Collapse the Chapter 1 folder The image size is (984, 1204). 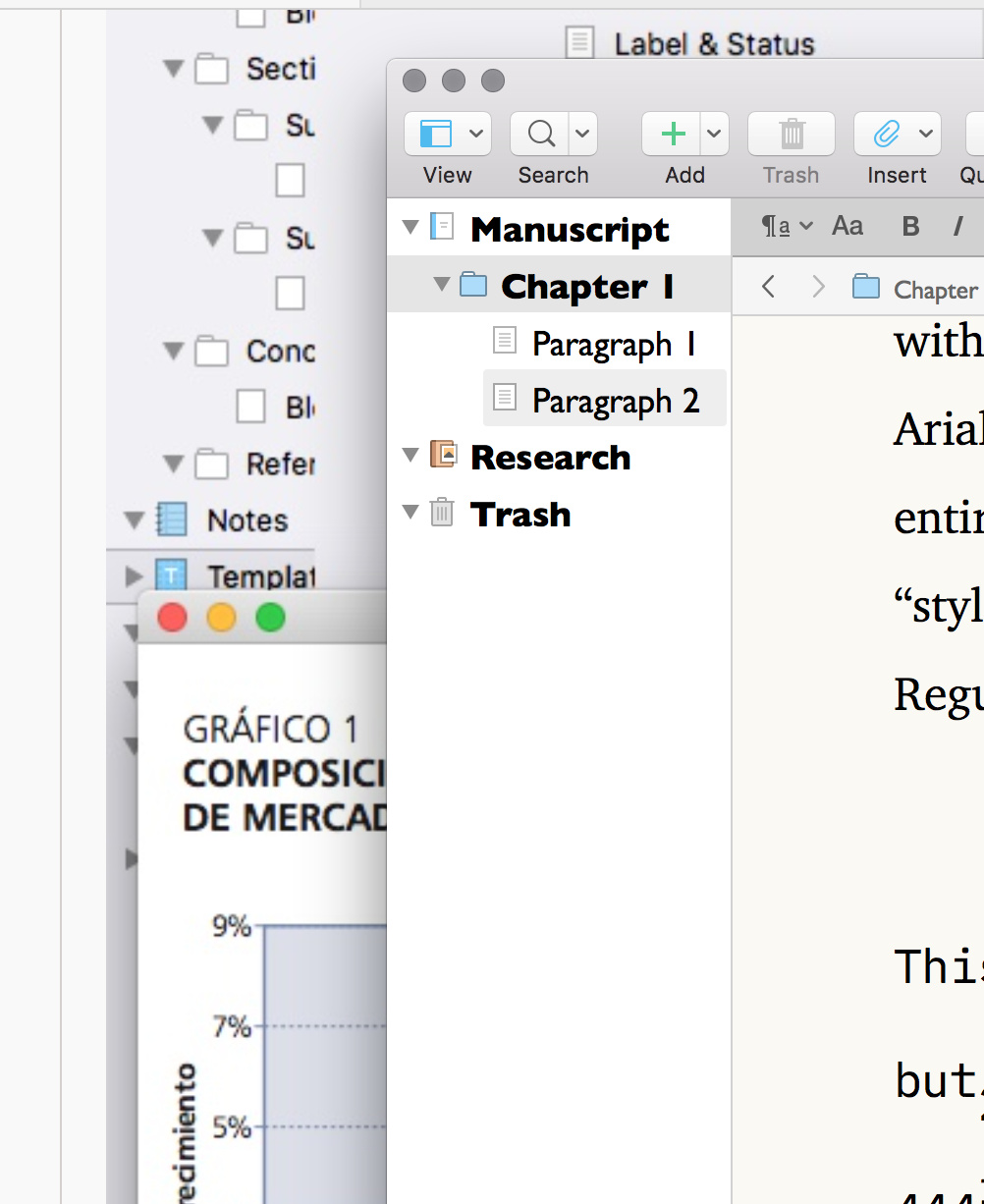pyautogui.click(x=442, y=285)
